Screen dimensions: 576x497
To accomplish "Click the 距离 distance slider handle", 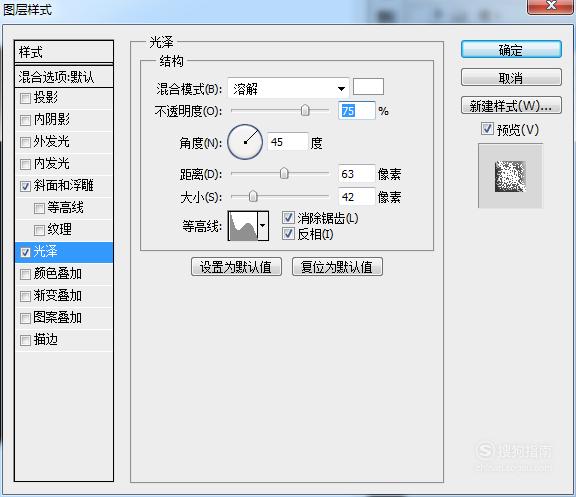I will coord(284,173).
